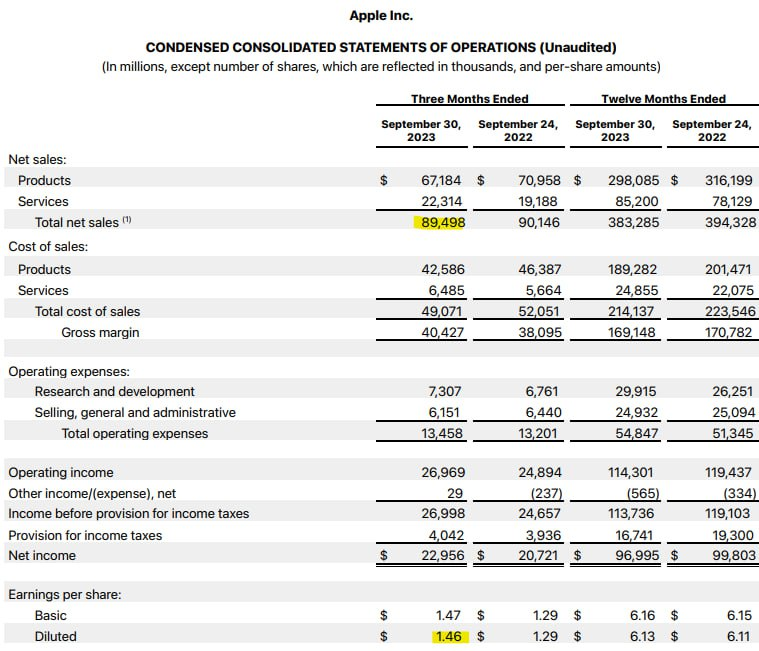This screenshot has width=759, height=651.
Task: Click the Three Months Ended column header
Action: (x=470, y=99)
